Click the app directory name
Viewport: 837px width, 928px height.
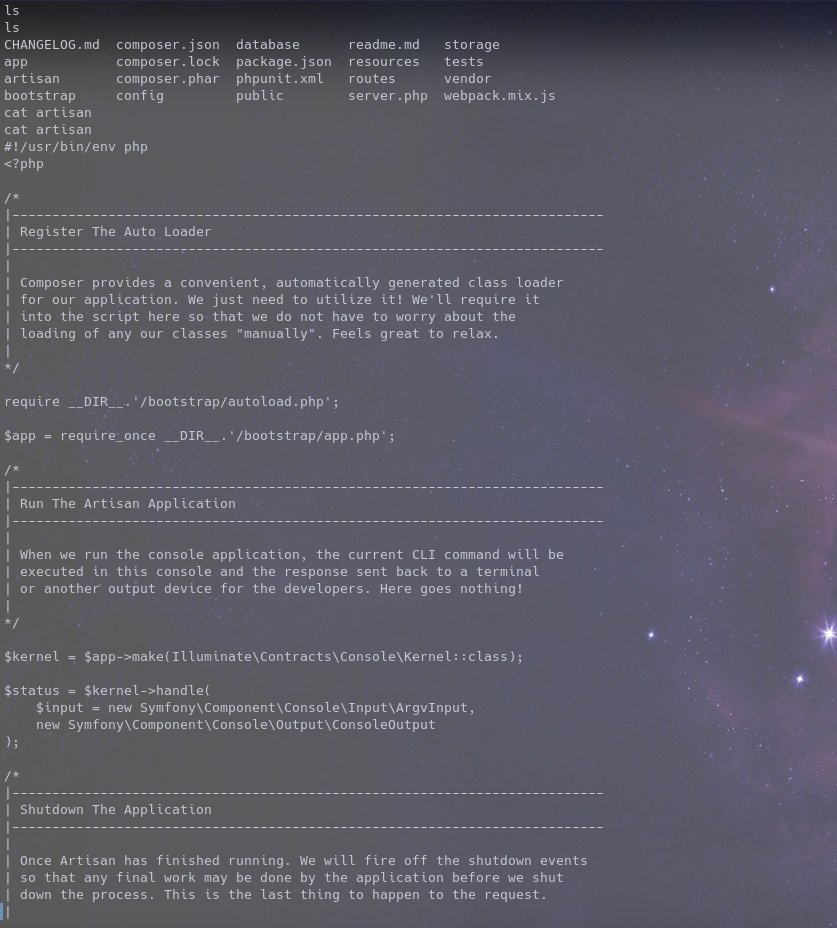click(16, 62)
